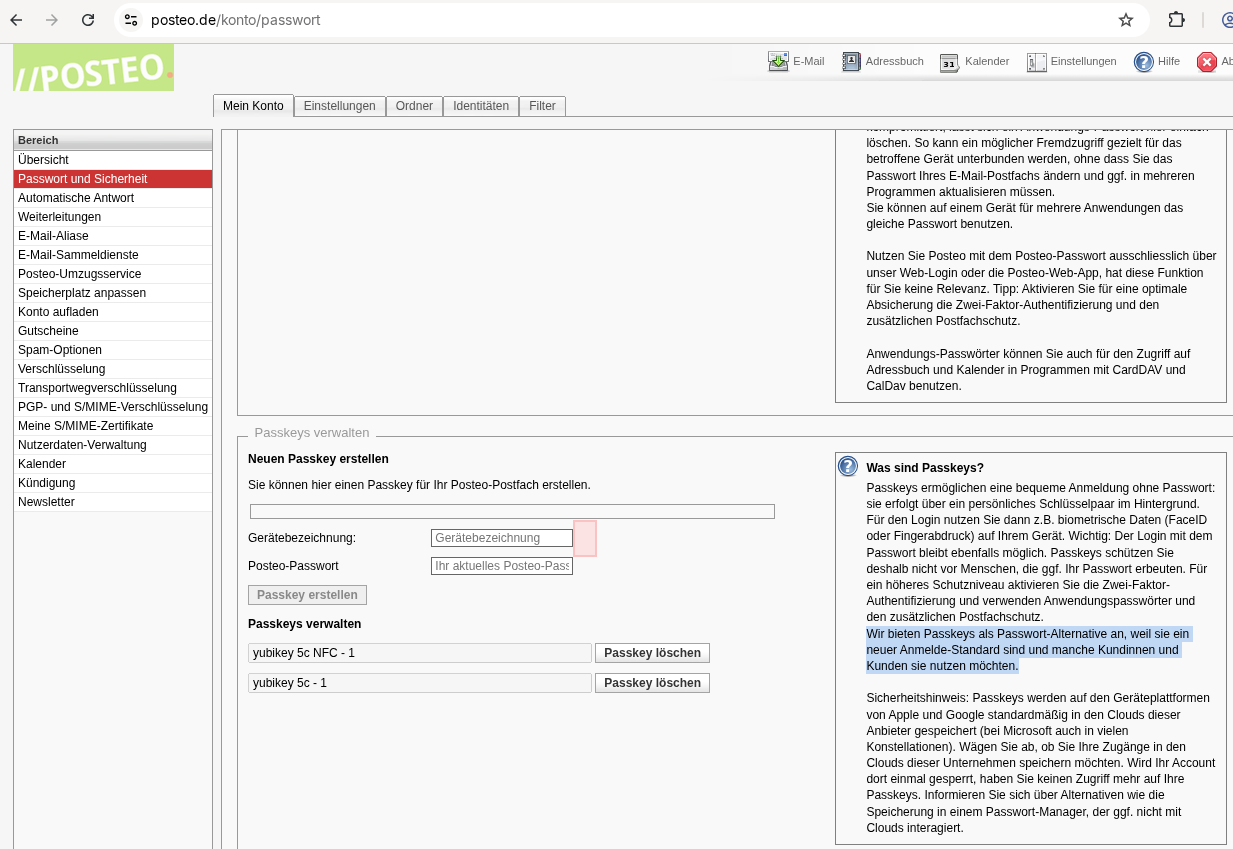1233x849 pixels.
Task: Open the Hilfe question mark icon
Action: click(x=1143, y=62)
